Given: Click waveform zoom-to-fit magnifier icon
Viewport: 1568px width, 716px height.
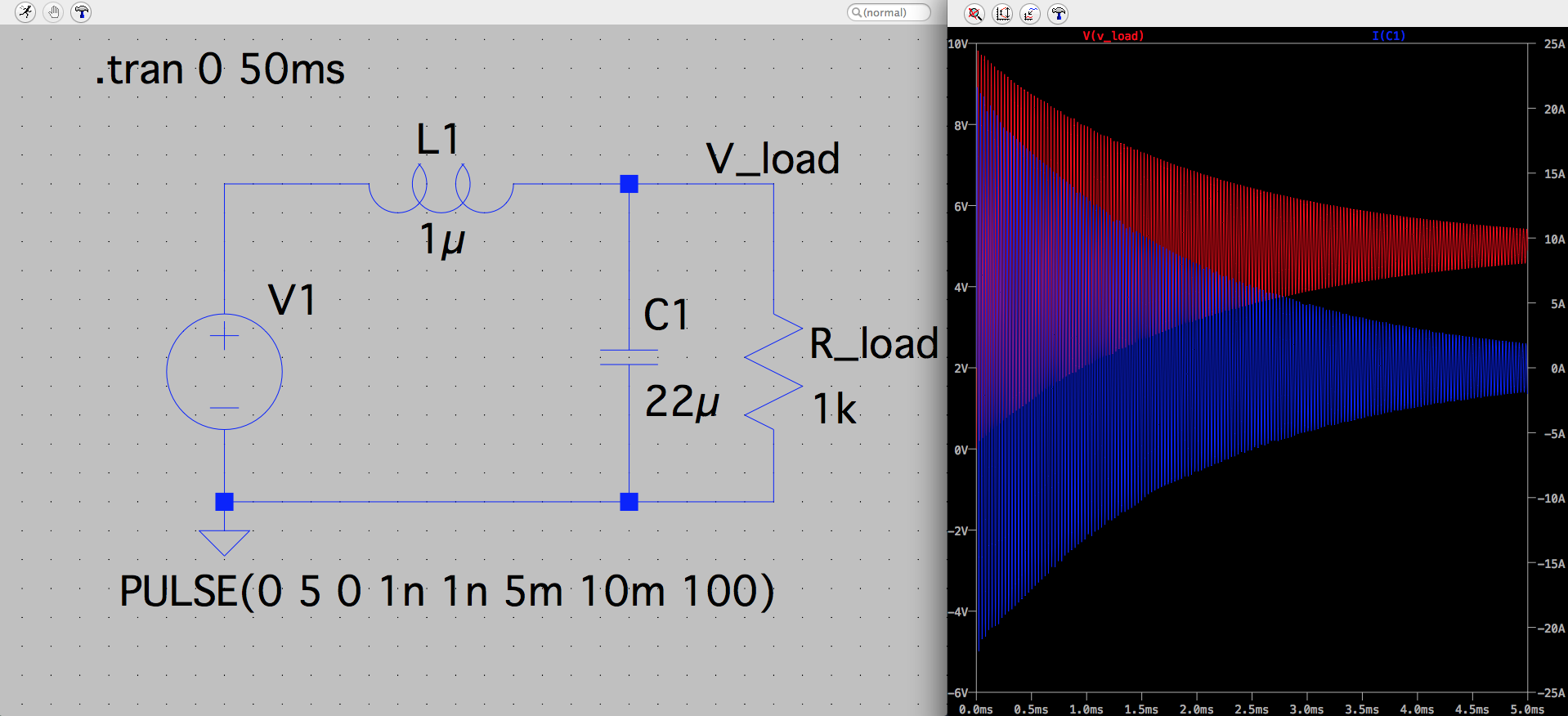Looking at the screenshot, I should (x=974, y=14).
